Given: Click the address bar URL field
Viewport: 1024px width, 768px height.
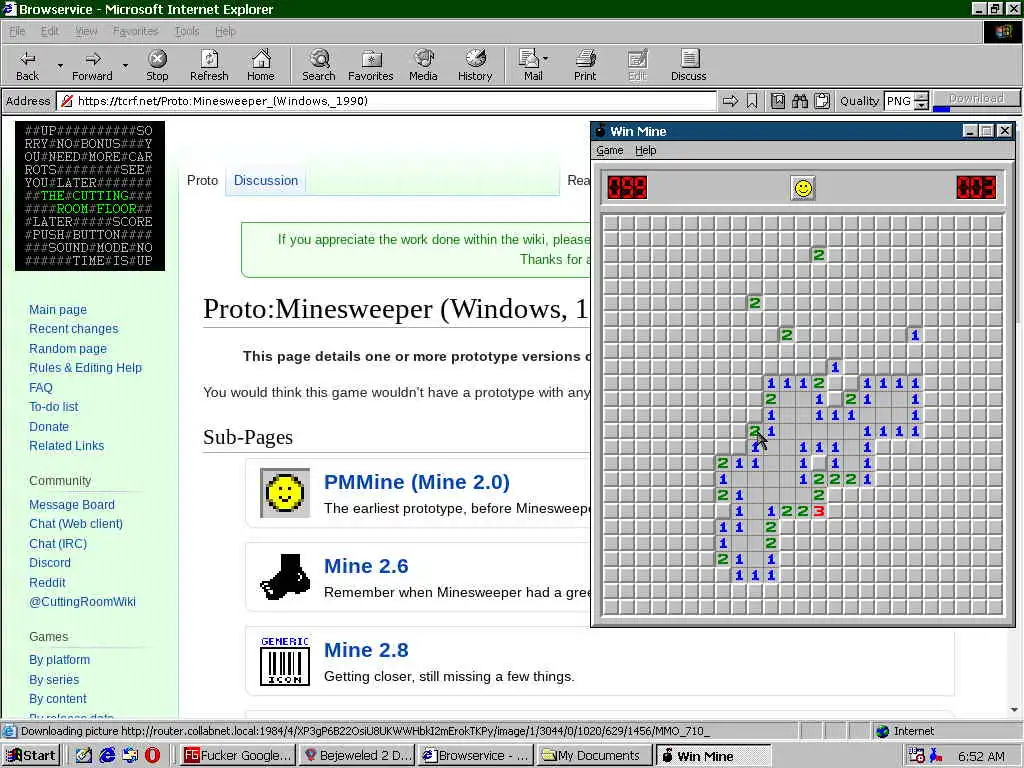Looking at the screenshot, I should (387, 101).
